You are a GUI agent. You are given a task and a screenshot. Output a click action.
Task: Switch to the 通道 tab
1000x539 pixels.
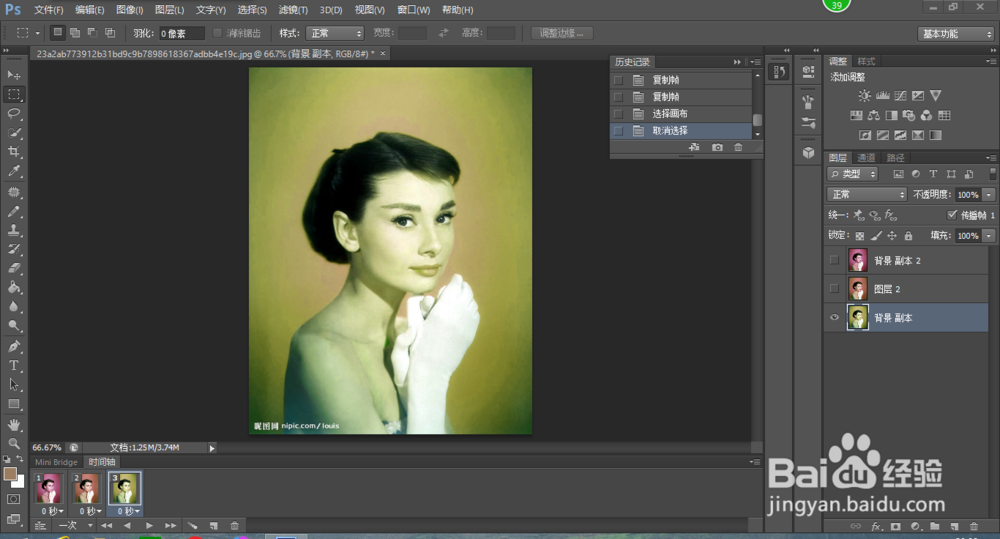(866, 158)
